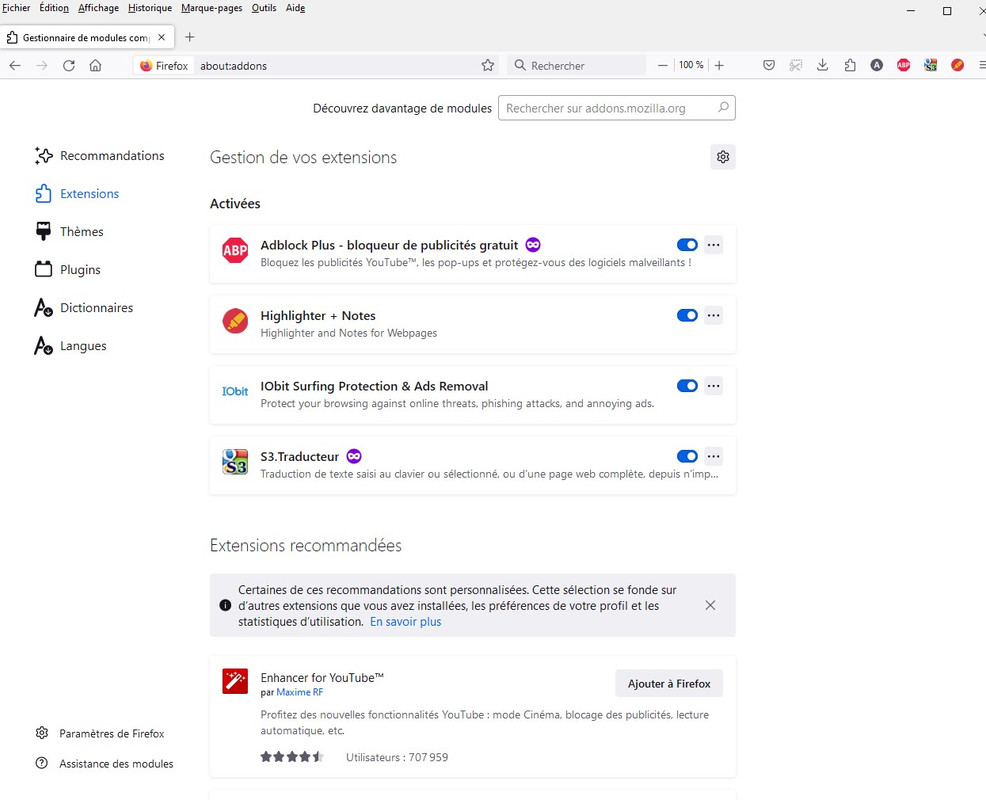Open the Historique menu
Screen dimensions: 986x800
point(150,8)
